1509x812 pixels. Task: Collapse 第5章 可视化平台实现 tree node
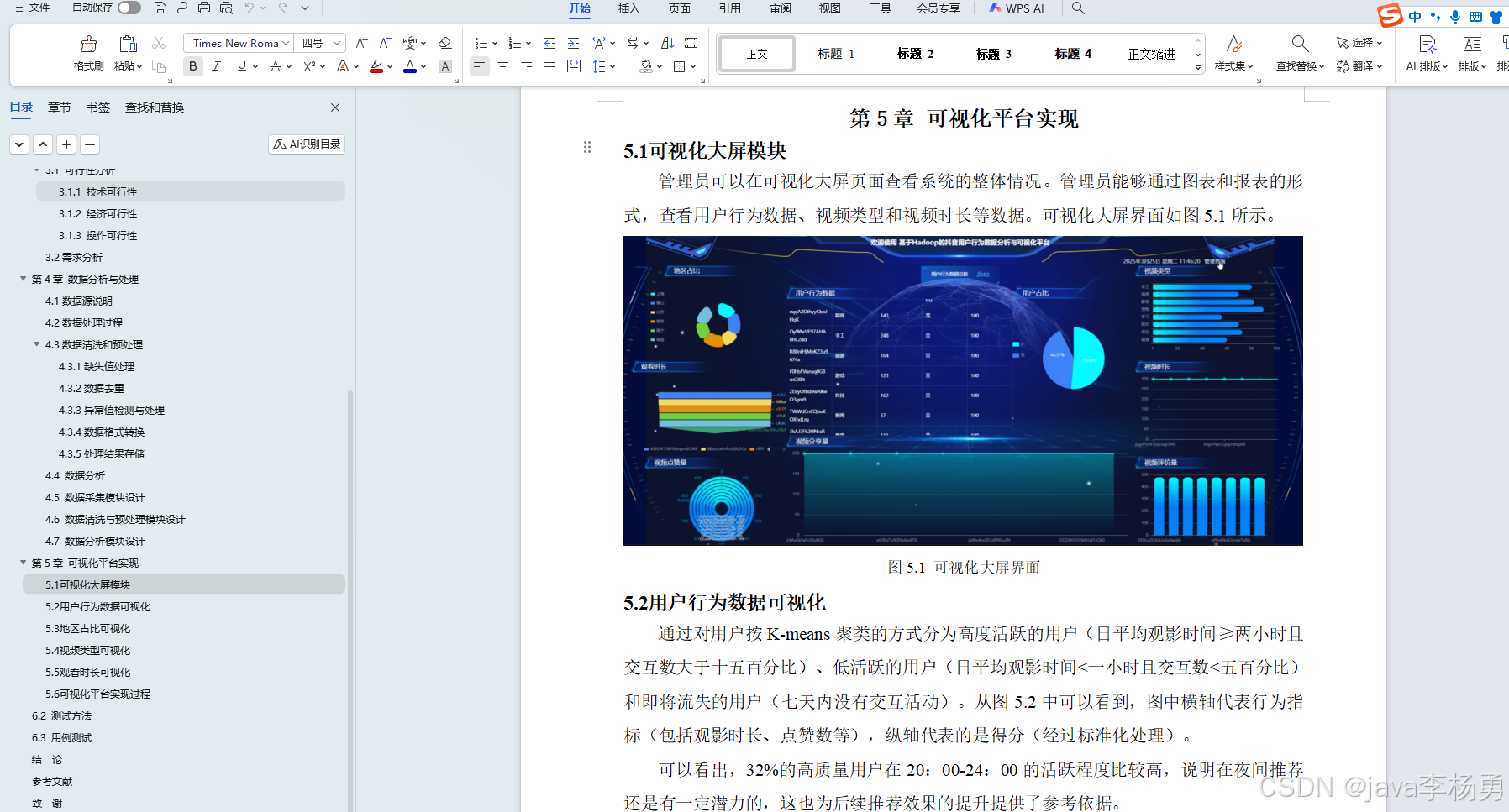(23, 563)
